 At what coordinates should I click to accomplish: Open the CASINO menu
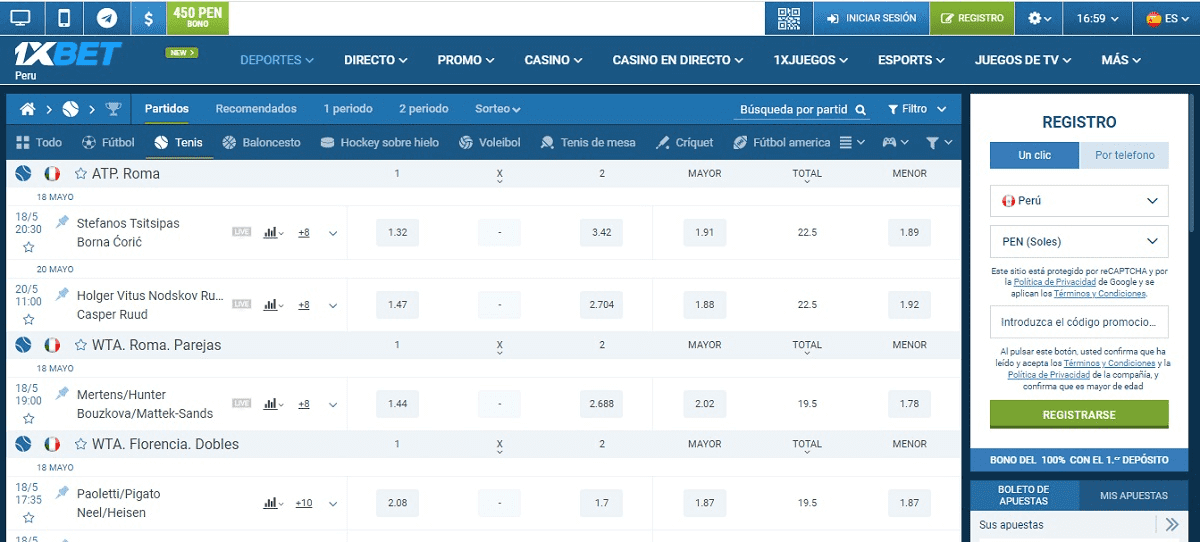[551, 60]
